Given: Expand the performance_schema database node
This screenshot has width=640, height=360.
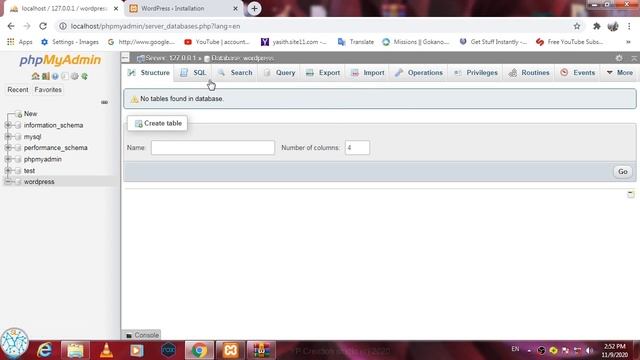Looking at the screenshot, I should 8,148.
